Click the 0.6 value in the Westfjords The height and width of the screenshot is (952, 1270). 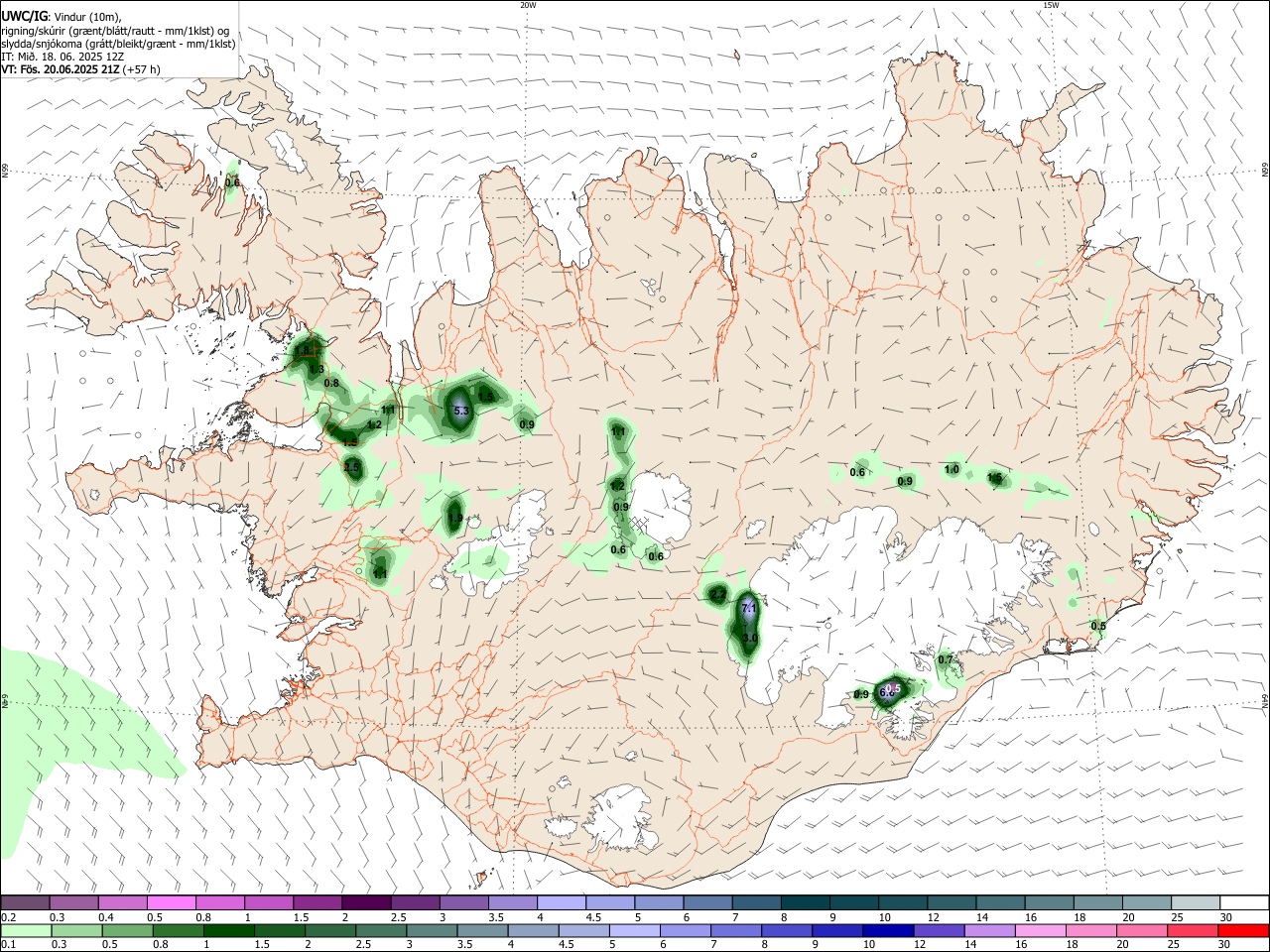click(x=232, y=181)
